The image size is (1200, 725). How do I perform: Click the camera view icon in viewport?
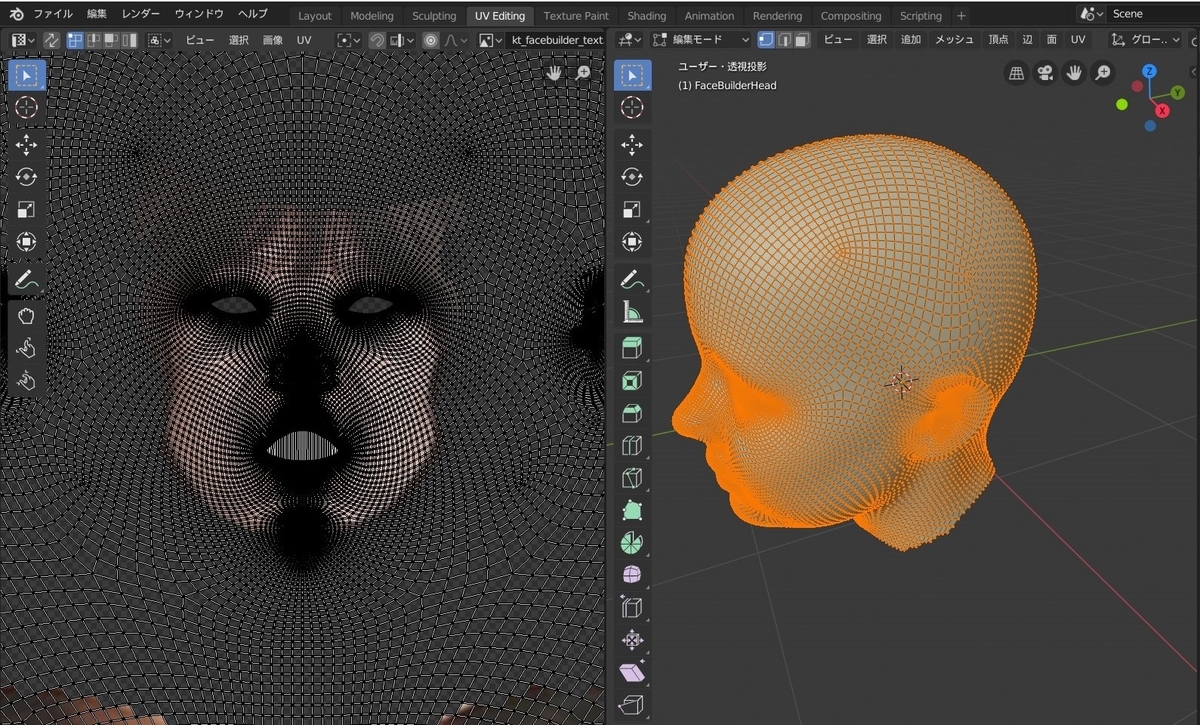coord(1045,73)
